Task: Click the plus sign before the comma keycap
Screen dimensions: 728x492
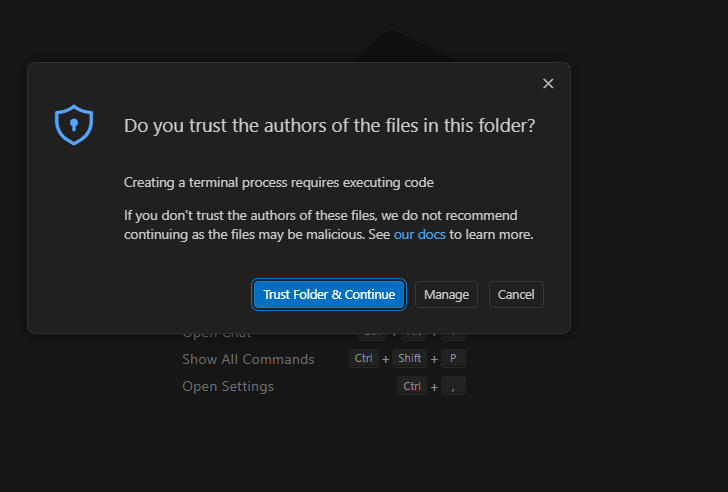Action: pyautogui.click(x=434, y=386)
